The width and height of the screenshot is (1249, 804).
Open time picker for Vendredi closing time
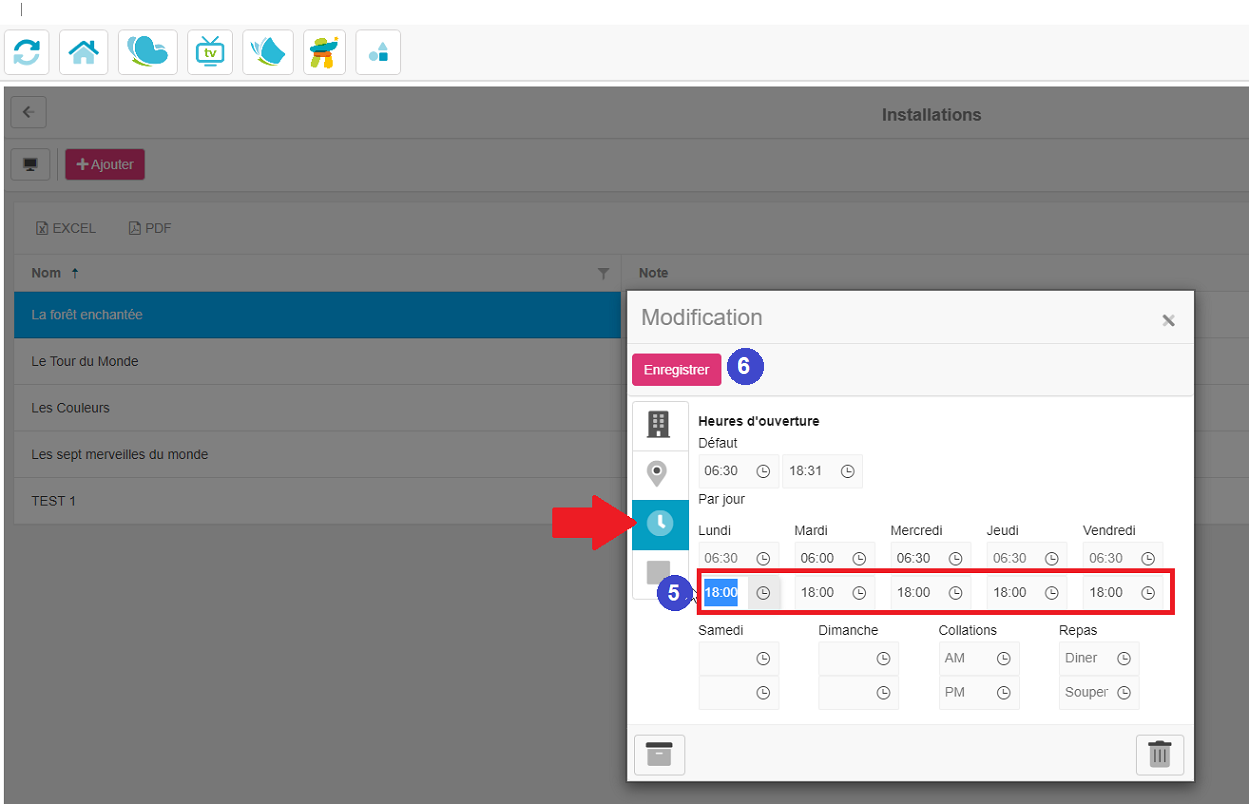click(x=1147, y=592)
